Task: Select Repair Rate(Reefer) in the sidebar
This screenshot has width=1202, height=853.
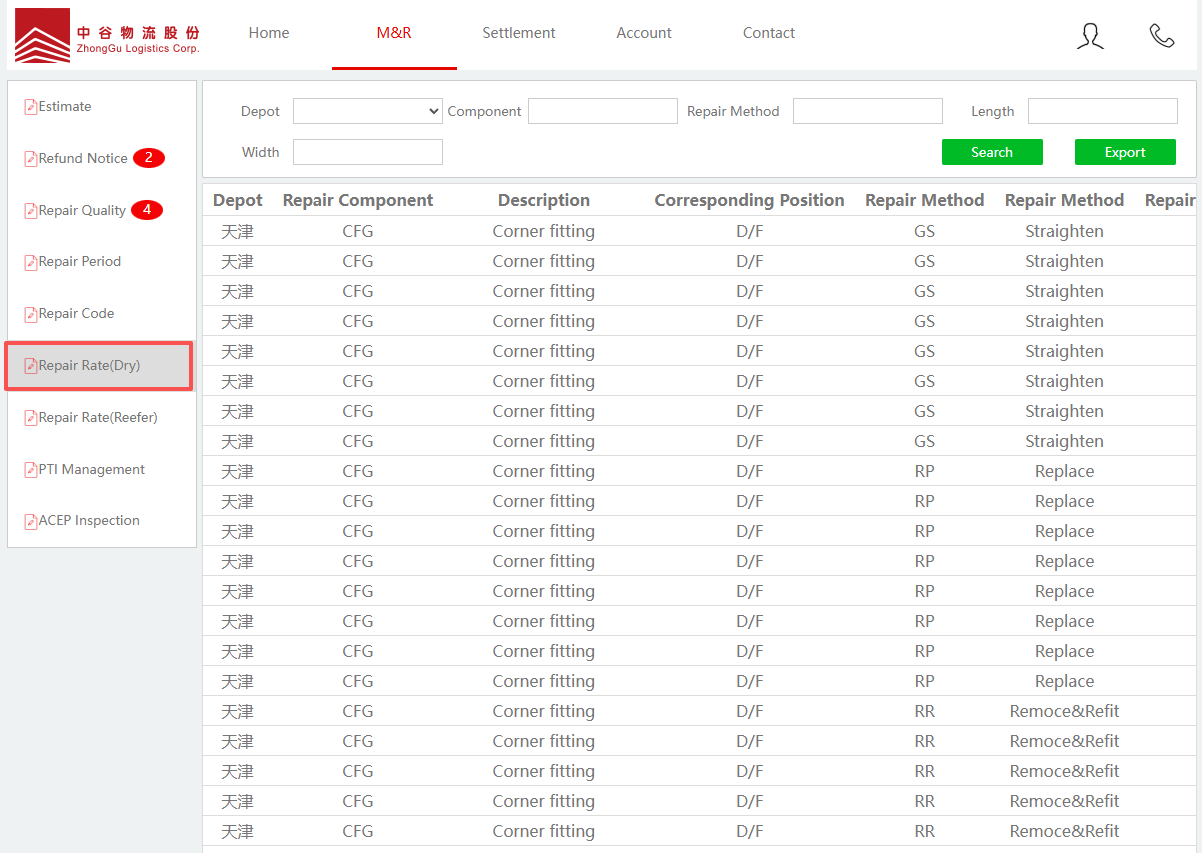Action: (x=97, y=418)
